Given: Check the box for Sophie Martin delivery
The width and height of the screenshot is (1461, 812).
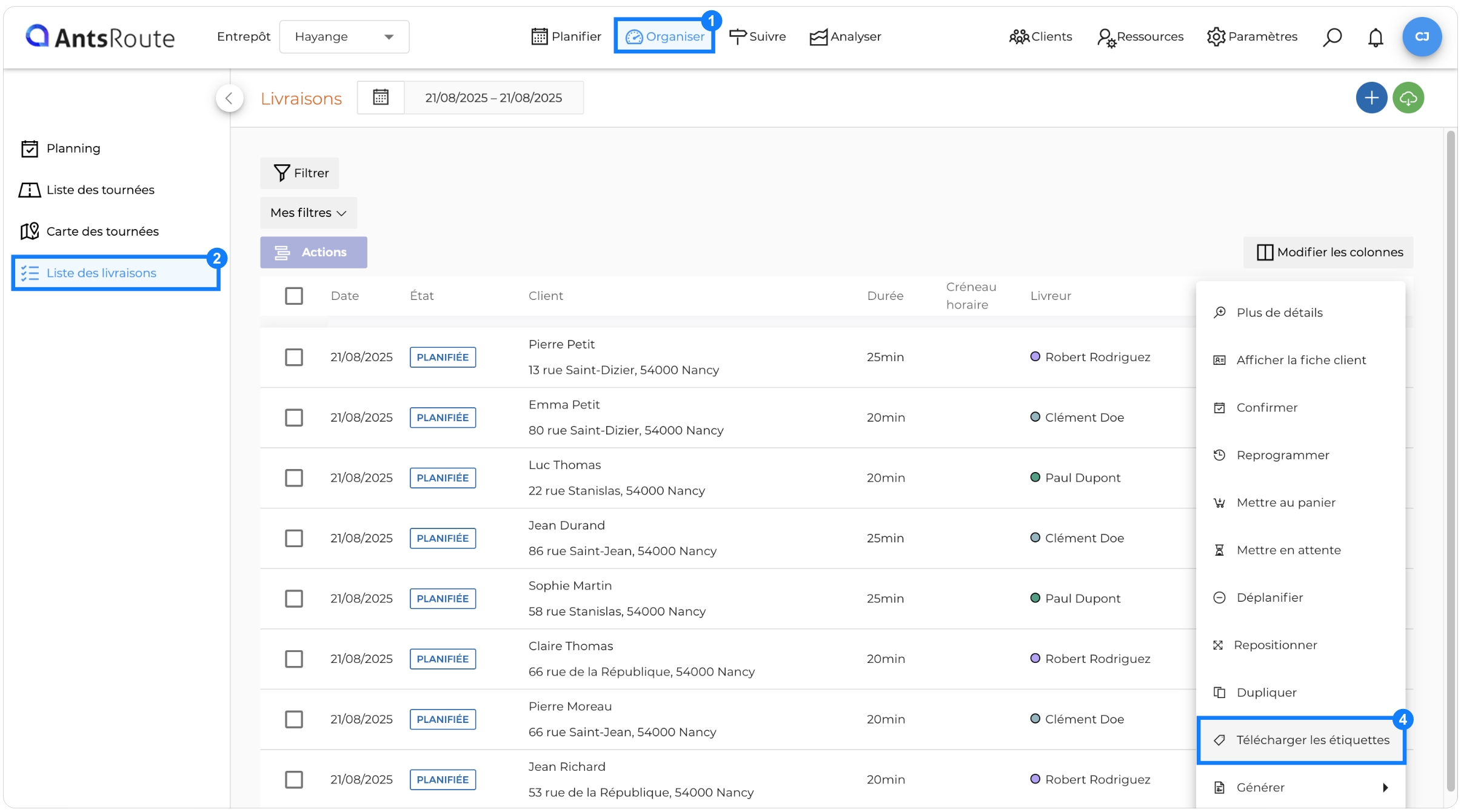Looking at the screenshot, I should click(294, 598).
